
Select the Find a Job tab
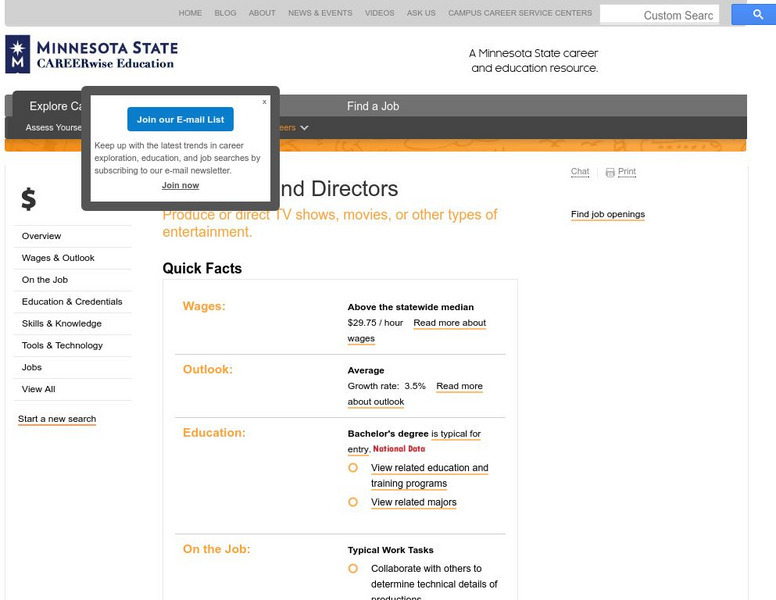(x=373, y=106)
